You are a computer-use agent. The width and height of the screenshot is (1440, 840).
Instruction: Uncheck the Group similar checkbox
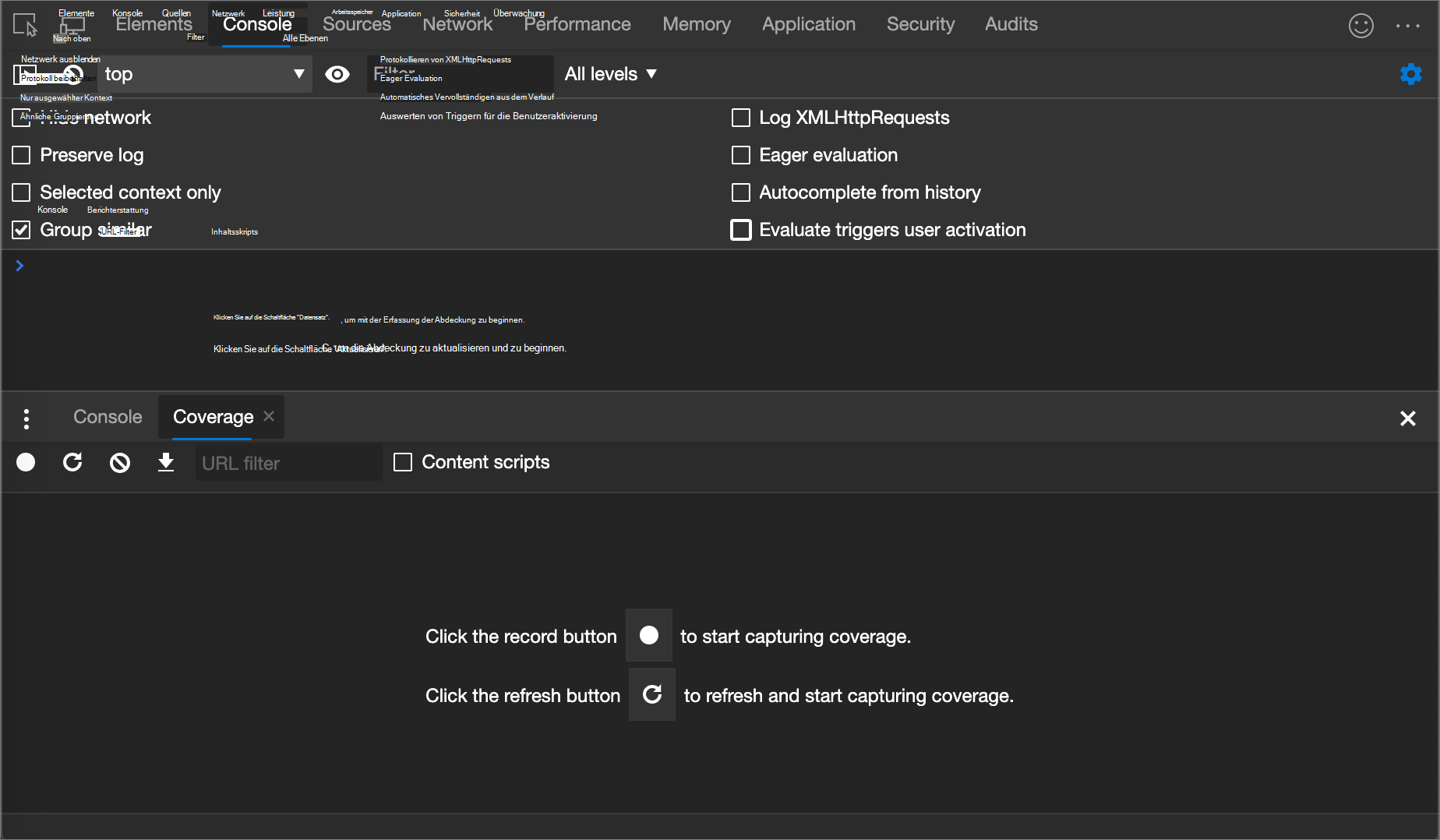pyautogui.click(x=22, y=230)
